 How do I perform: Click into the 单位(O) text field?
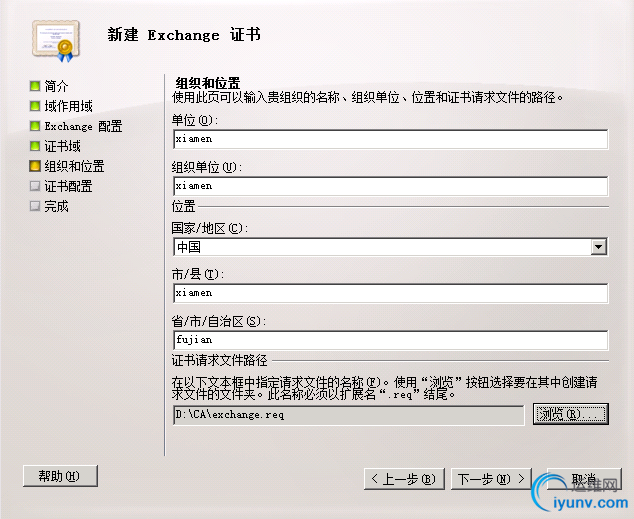point(391,139)
